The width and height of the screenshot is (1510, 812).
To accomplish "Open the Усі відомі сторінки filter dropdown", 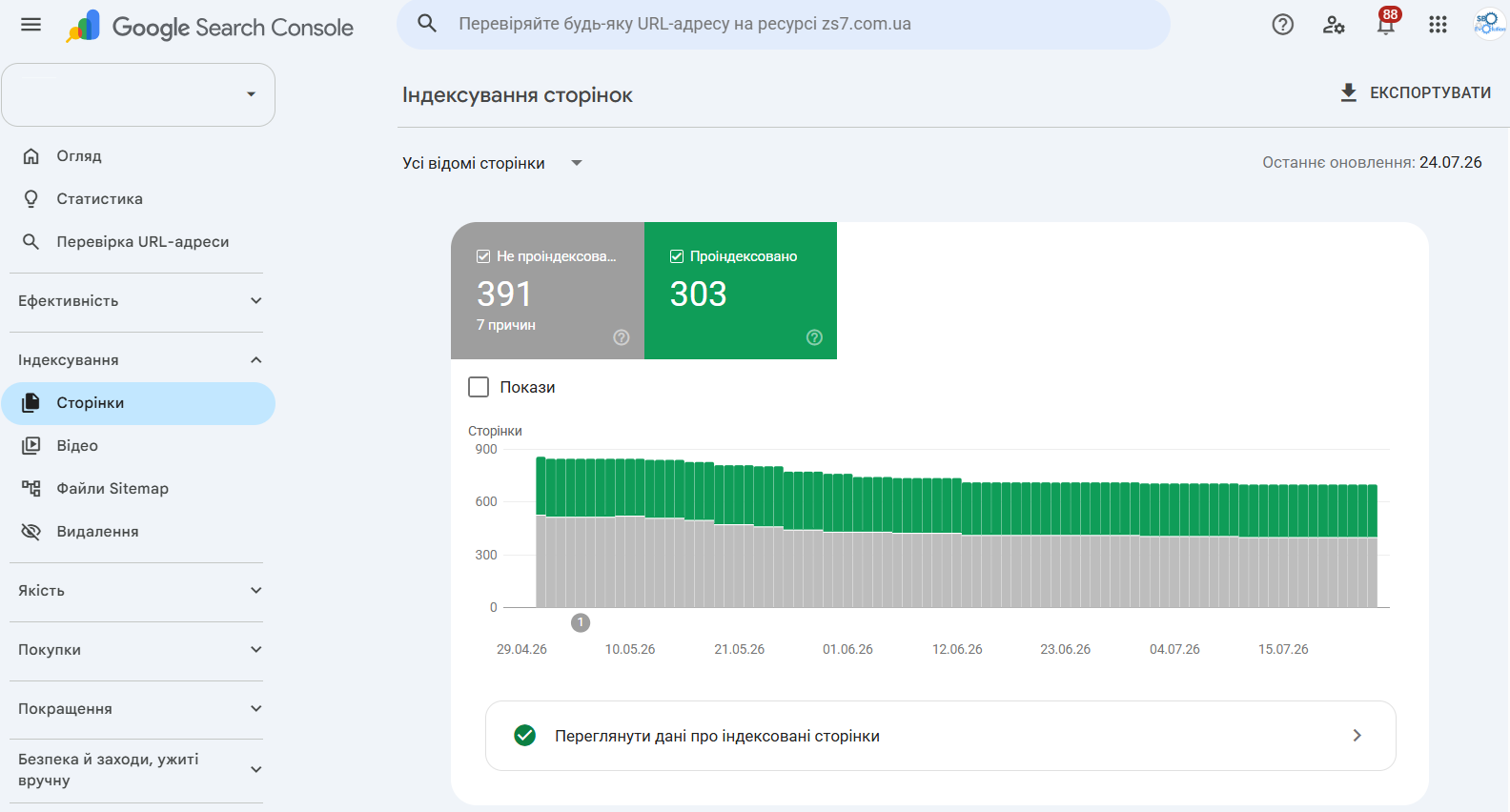I will click(492, 163).
